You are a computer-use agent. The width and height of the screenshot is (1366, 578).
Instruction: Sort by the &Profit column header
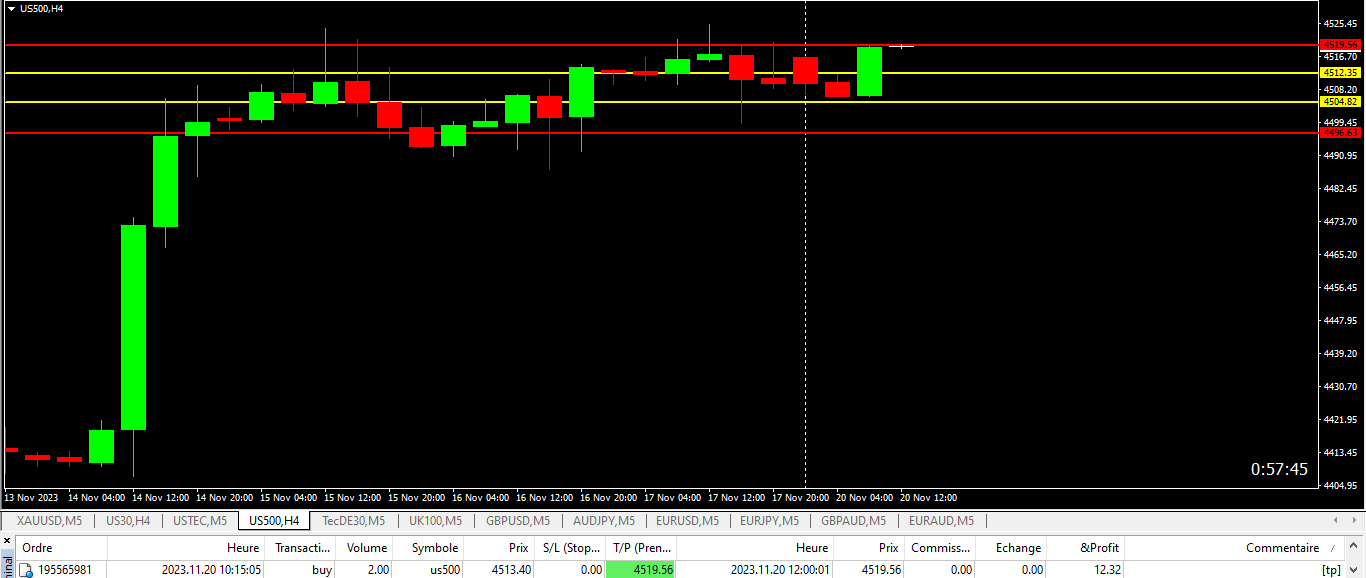[1086, 548]
